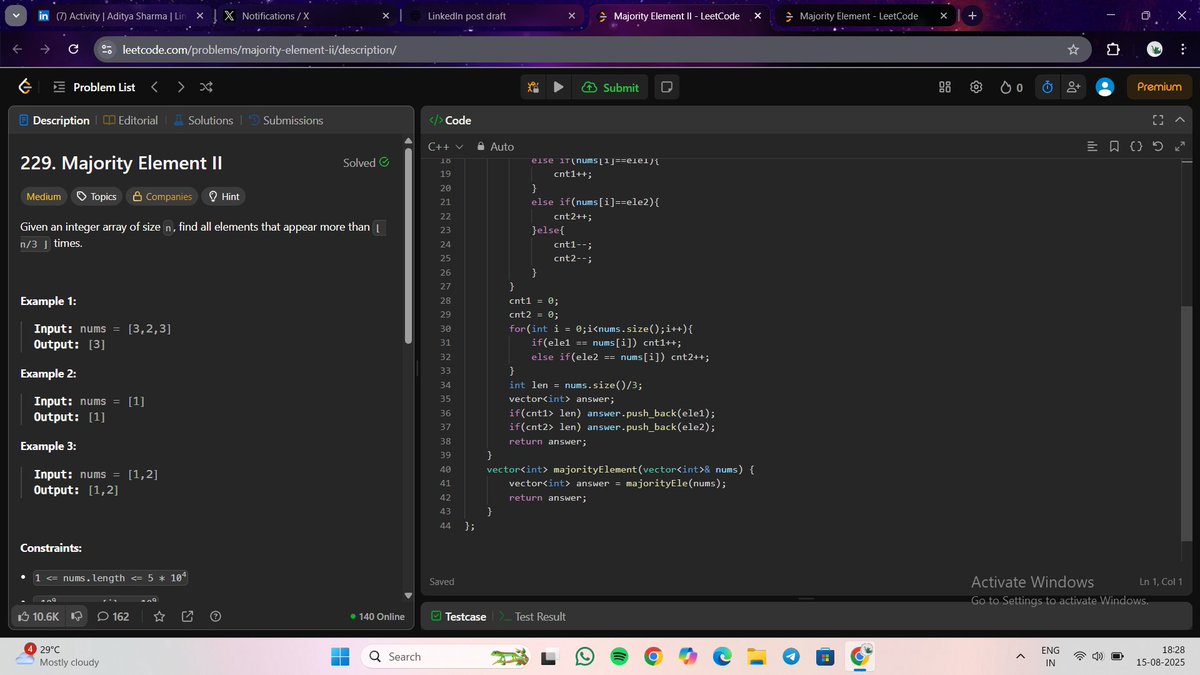Click the streak flame counter
Screen dimensions: 1200x675
(x=1011, y=87)
